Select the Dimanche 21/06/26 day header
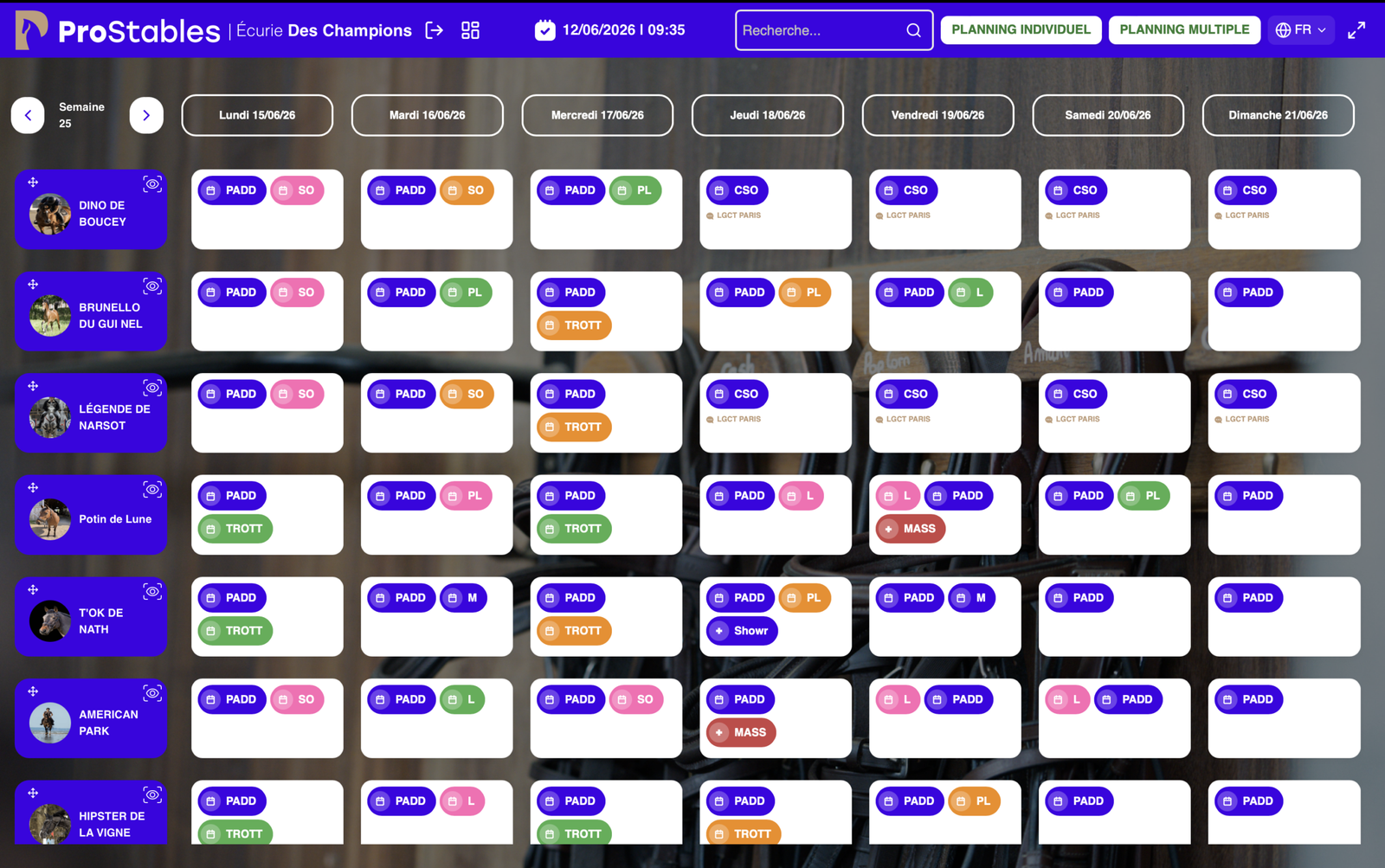Viewport: 1385px width, 868px height. click(1279, 115)
